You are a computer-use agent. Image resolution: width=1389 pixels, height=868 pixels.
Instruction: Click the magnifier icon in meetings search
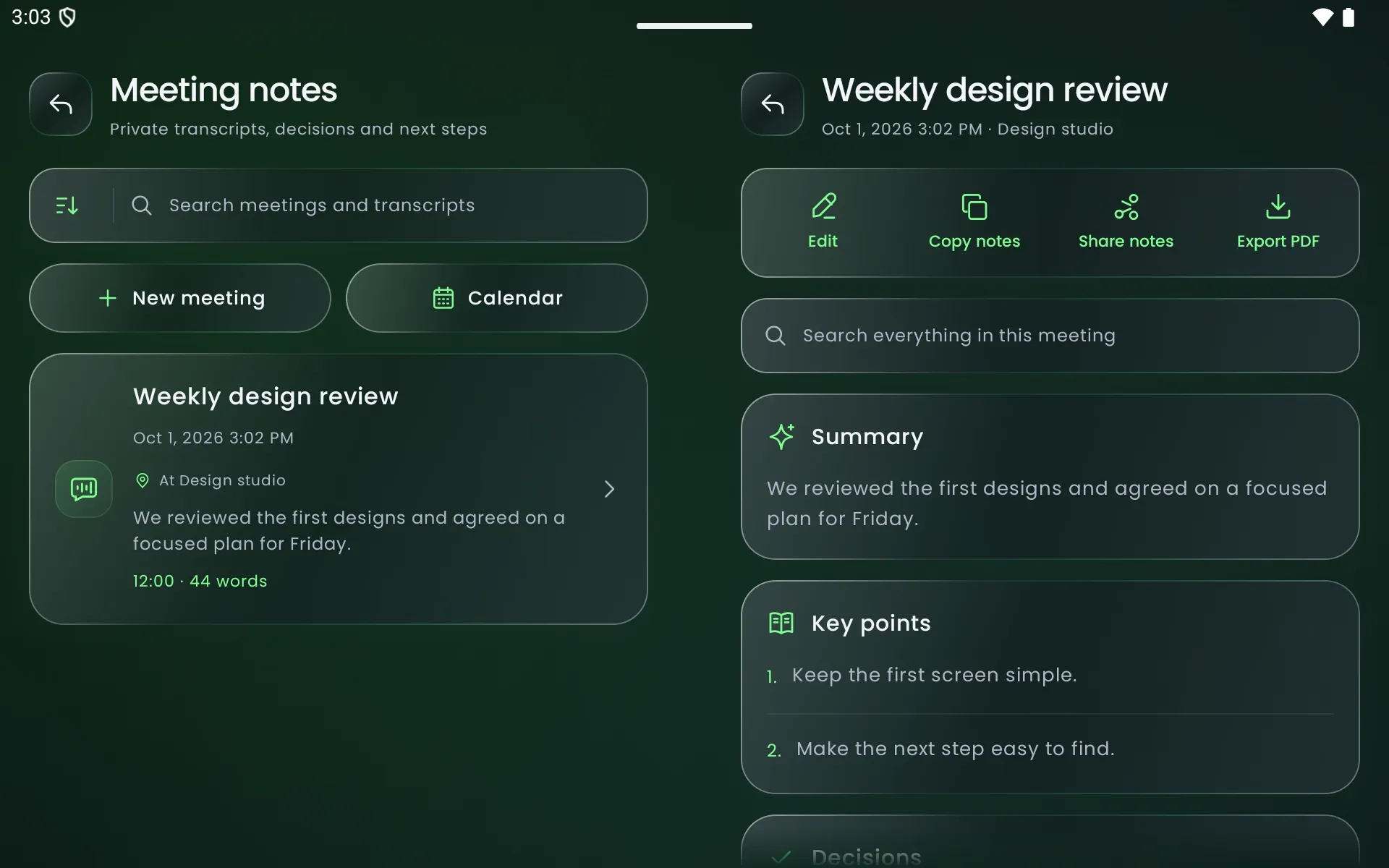142,205
